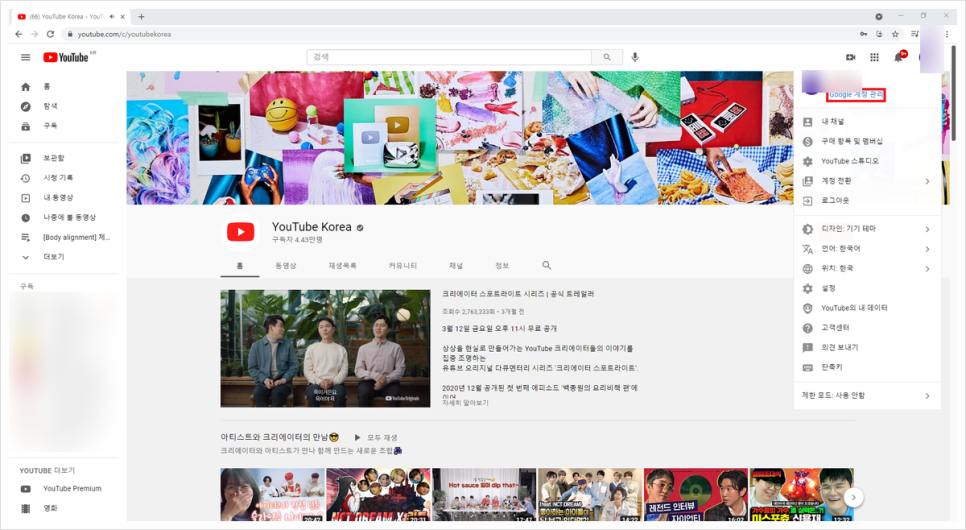Screen dimensions: 966x530
Task: Open the create video camera icon
Action: click(x=850, y=57)
